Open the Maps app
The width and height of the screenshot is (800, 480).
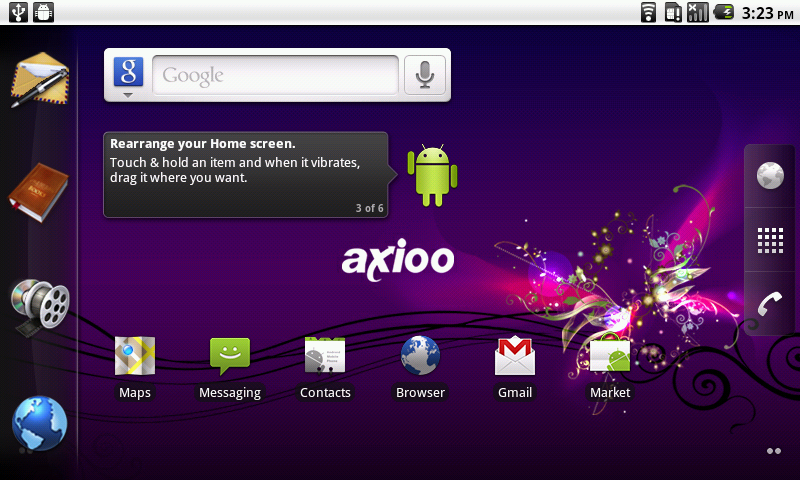click(x=135, y=367)
